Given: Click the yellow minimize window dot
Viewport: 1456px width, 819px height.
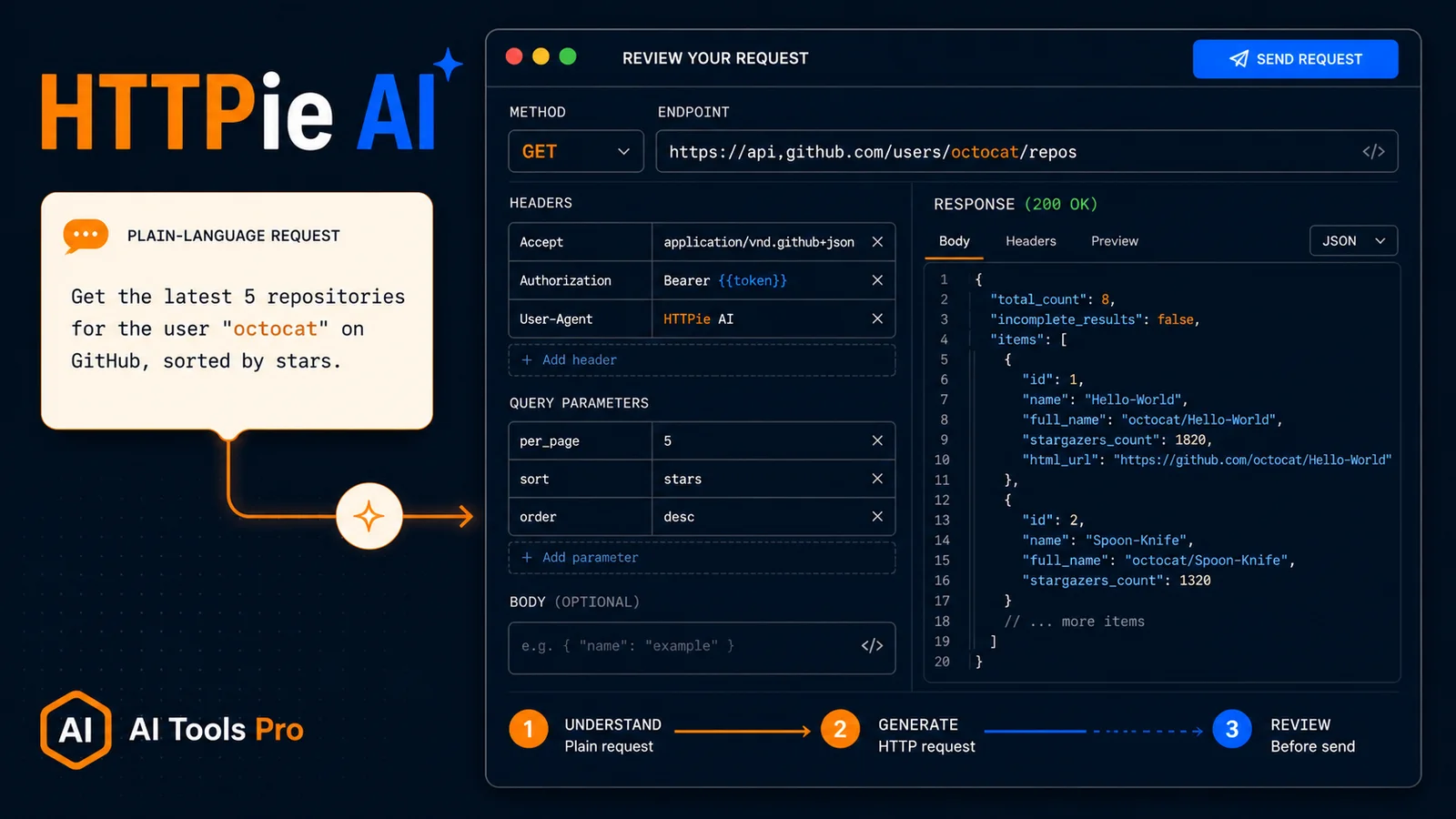Looking at the screenshot, I should (x=541, y=56).
